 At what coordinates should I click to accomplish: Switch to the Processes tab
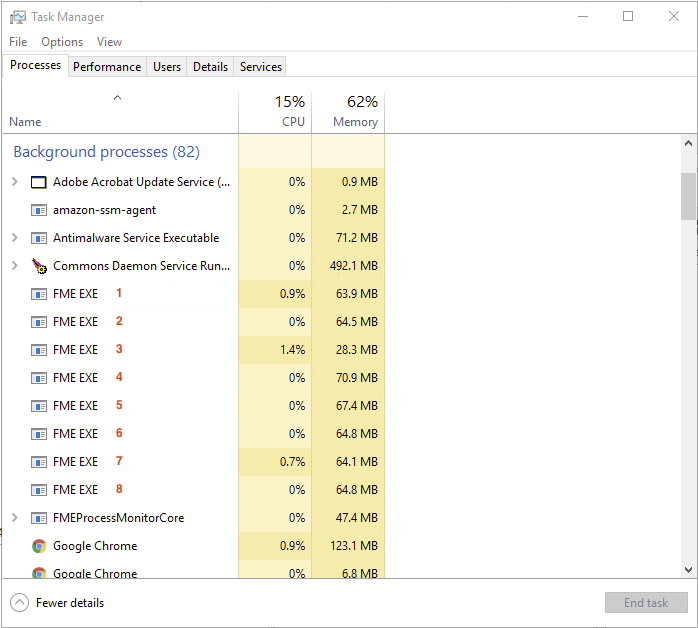pyautogui.click(x=35, y=65)
